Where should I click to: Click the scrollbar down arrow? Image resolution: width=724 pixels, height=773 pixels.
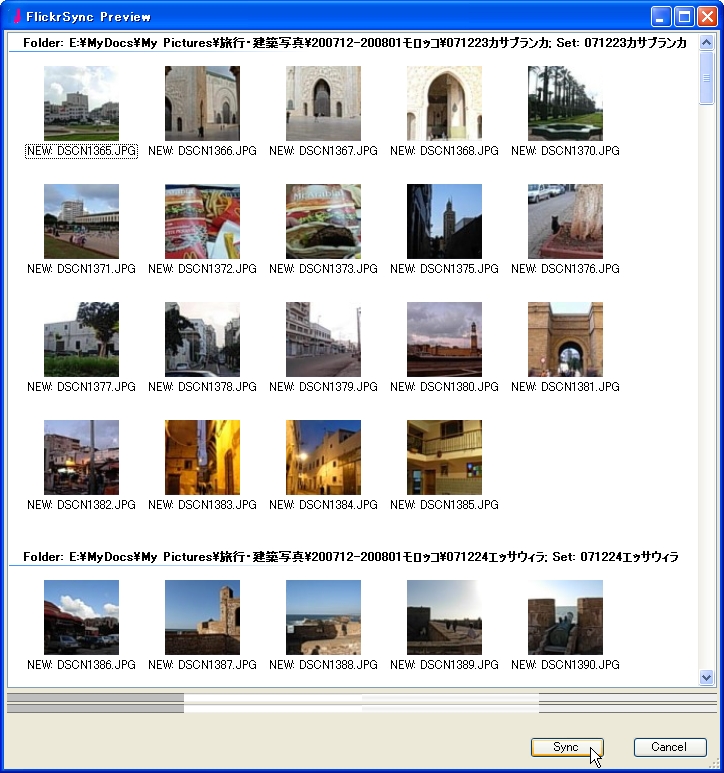[x=706, y=677]
